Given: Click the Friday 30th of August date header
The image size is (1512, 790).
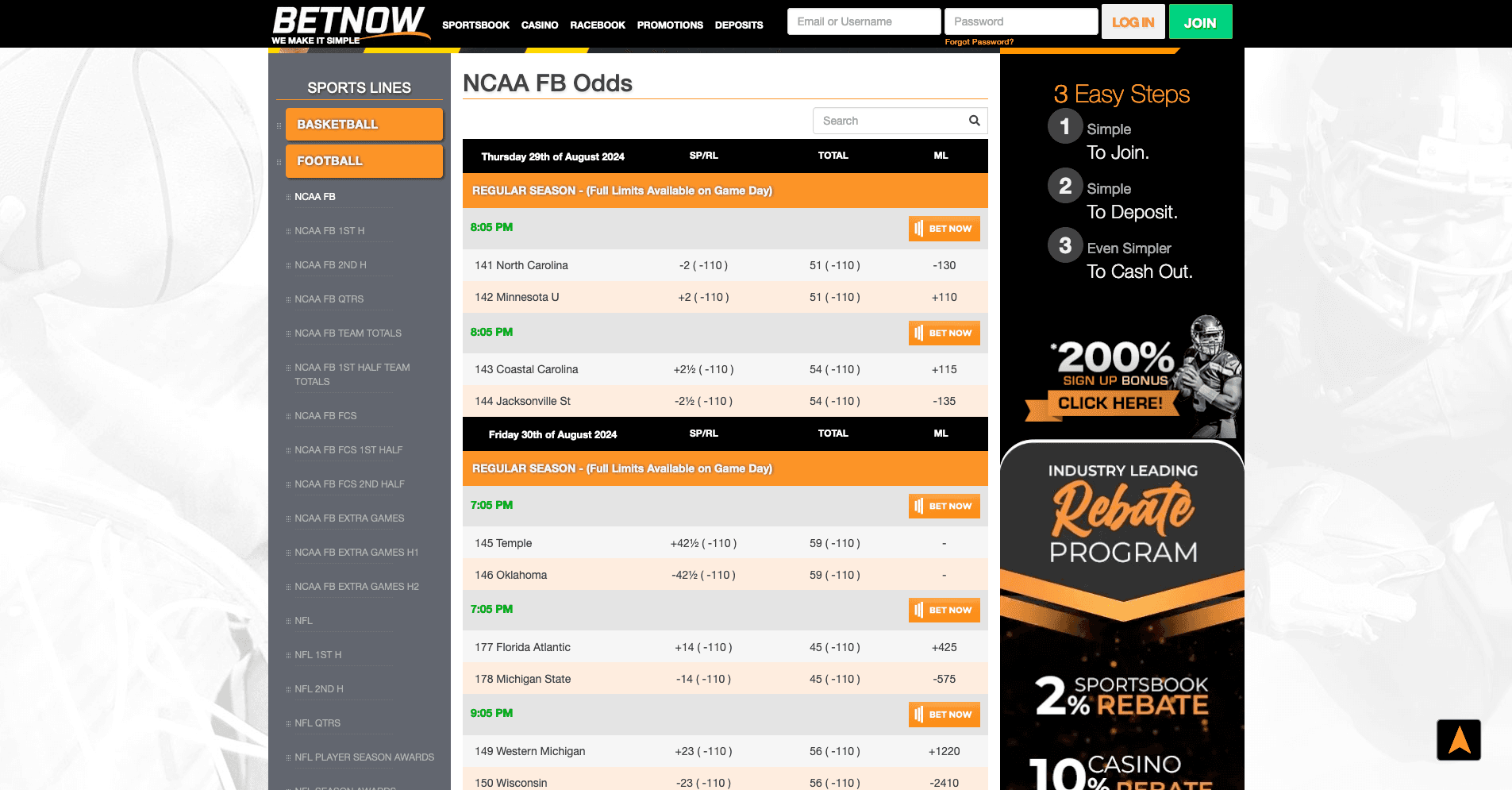Looking at the screenshot, I should (x=552, y=435).
